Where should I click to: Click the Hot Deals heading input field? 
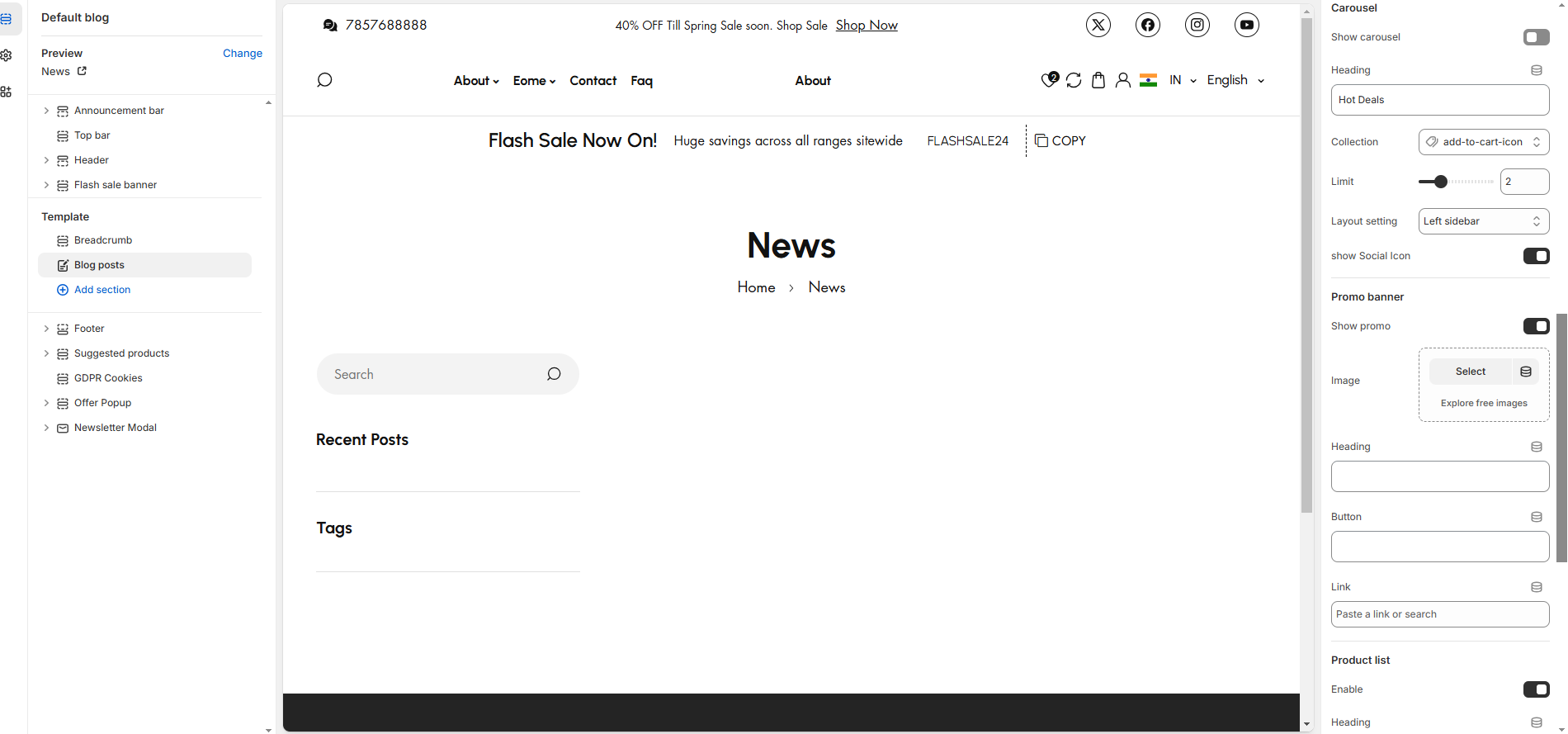[x=1439, y=100]
